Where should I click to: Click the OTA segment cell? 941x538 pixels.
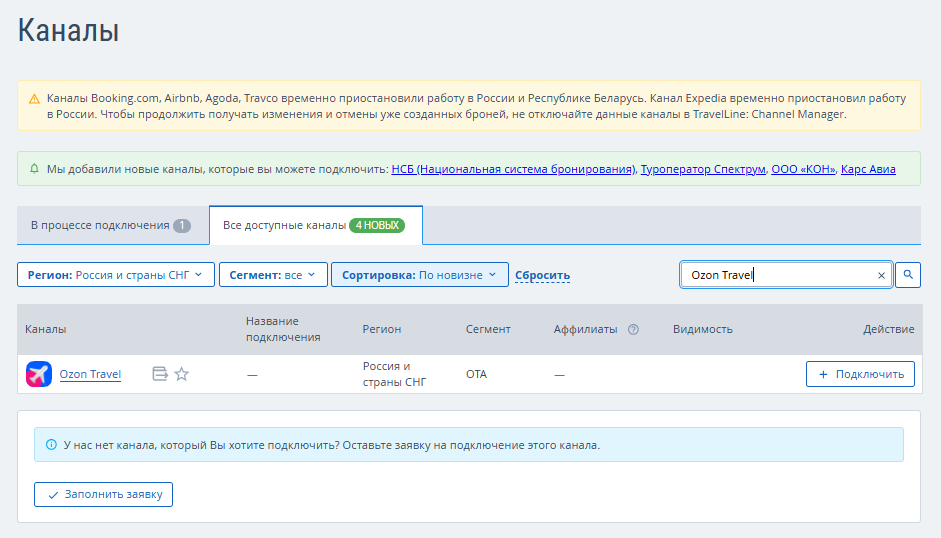coord(477,374)
